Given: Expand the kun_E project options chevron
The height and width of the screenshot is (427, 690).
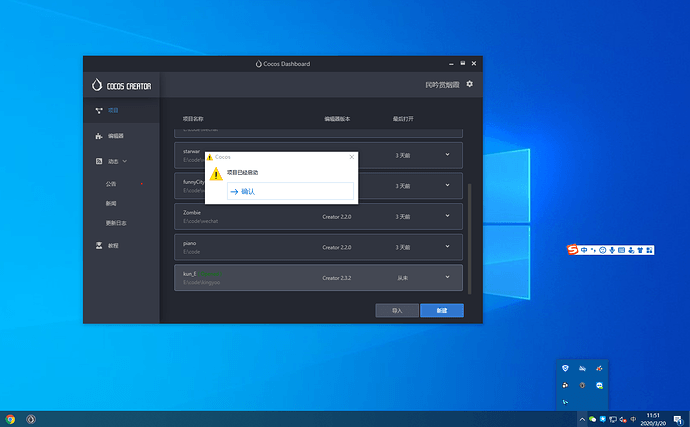Looking at the screenshot, I should [x=448, y=277].
